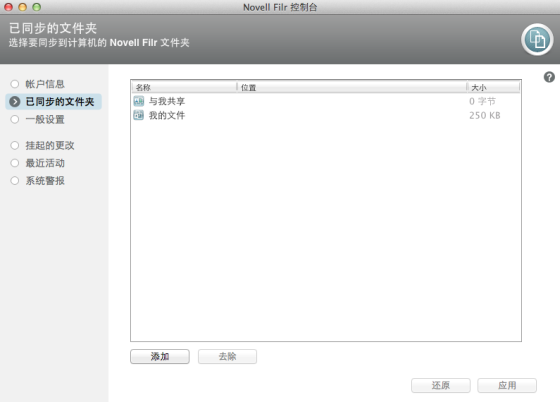Image resolution: width=560 pixels, height=402 pixels.
Task: Click the 添加 button
Action: pyautogui.click(x=160, y=356)
